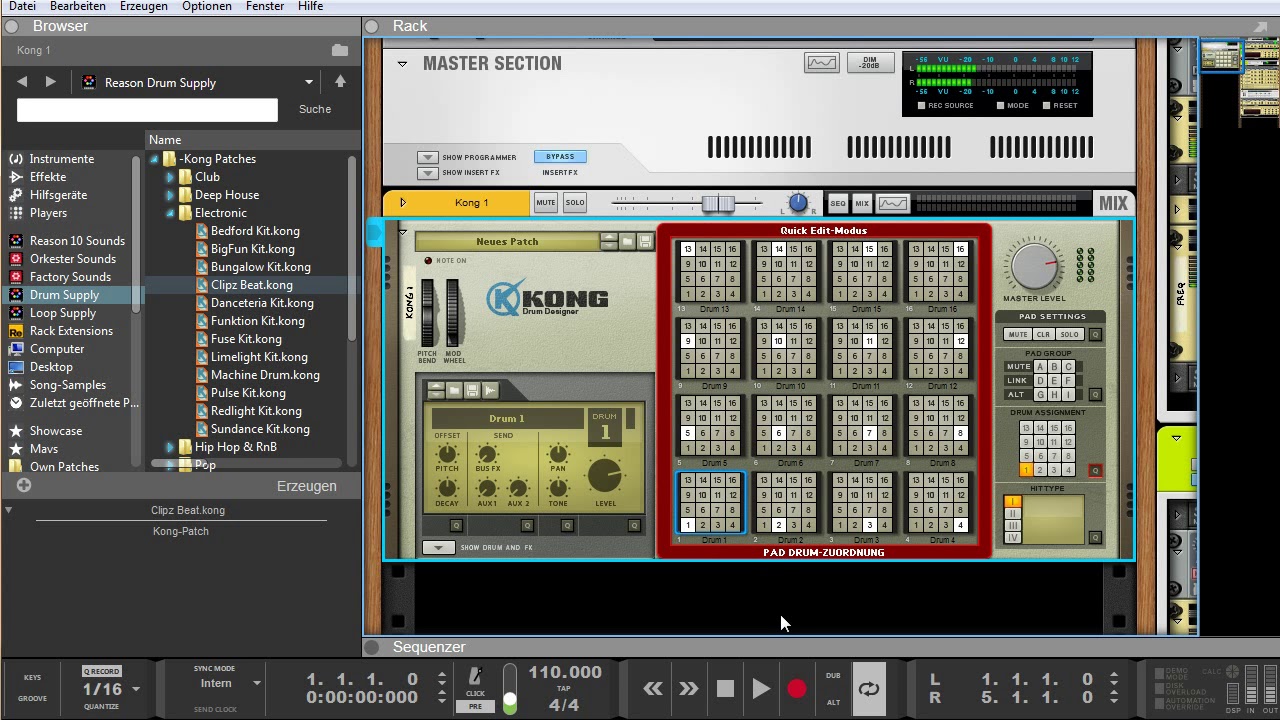Open Reason 10 Sounds location
This screenshot has height=720, width=1280.
click(77, 241)
